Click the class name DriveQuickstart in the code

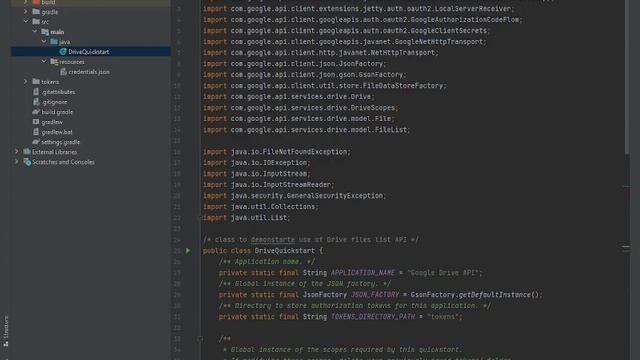(x=284, y=251)
